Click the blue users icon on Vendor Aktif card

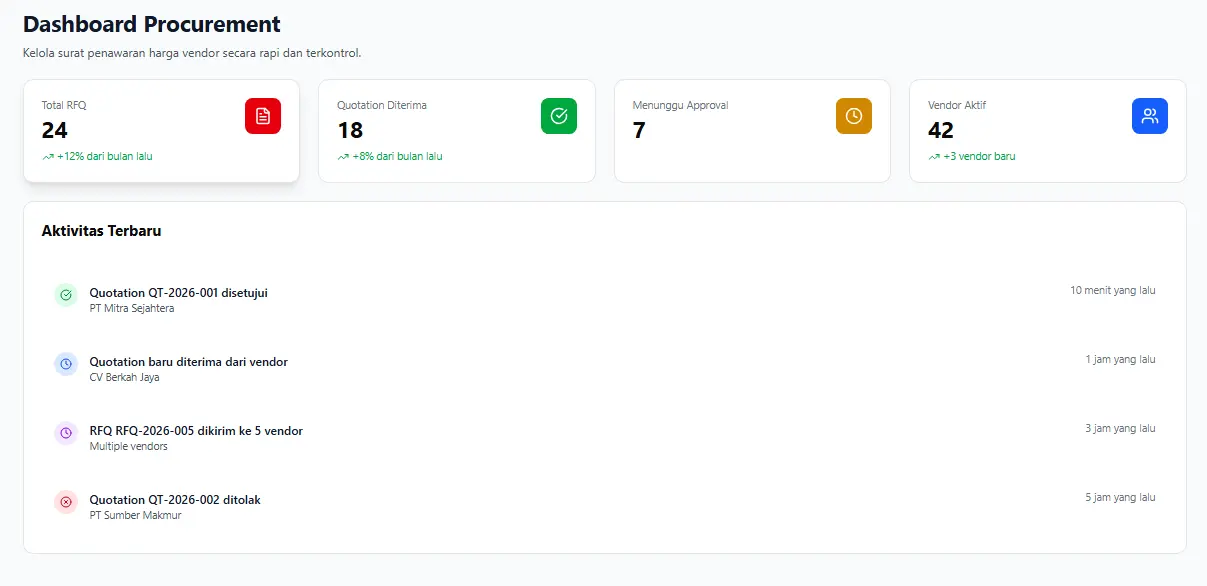point(1149,116)
